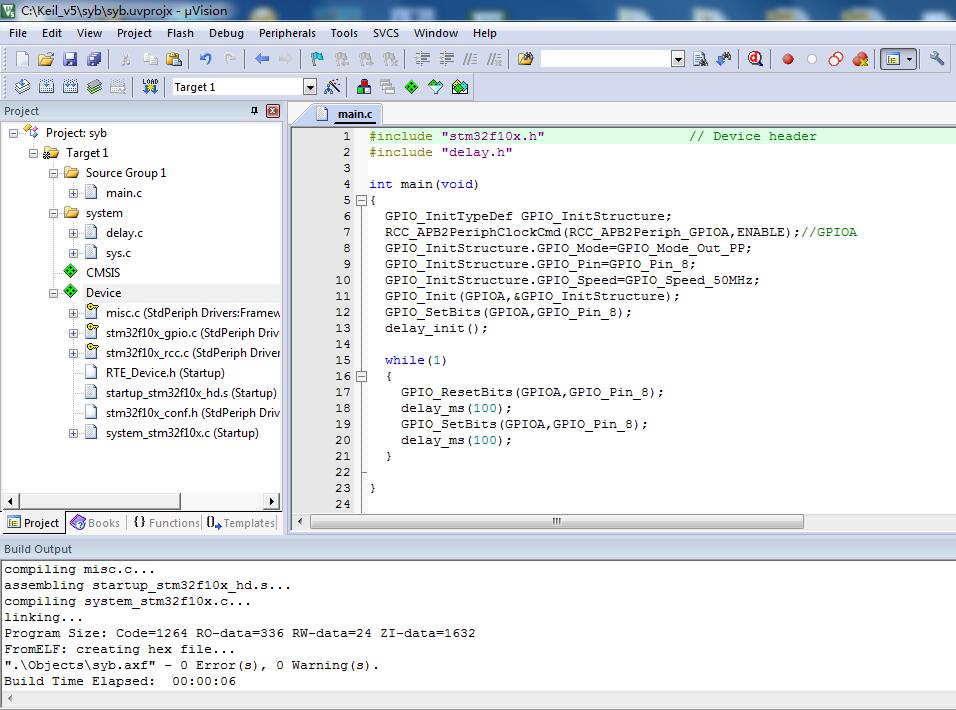Create a new file from the toolbar
This screenshot has height=710, width=956.
pos(22,59)
